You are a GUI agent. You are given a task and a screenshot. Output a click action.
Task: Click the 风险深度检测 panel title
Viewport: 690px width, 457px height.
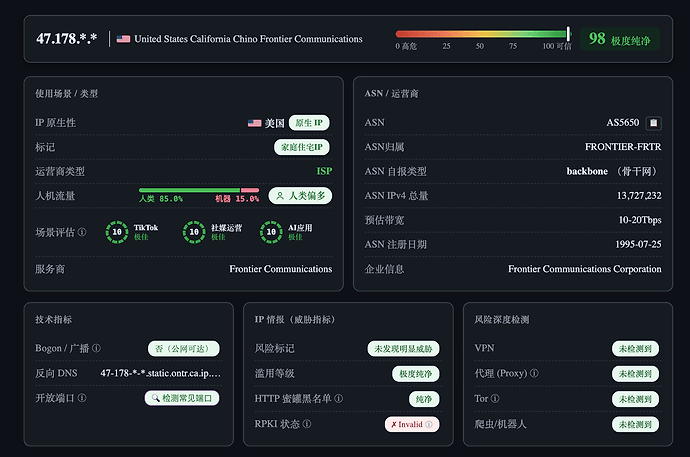click(502, 319)
